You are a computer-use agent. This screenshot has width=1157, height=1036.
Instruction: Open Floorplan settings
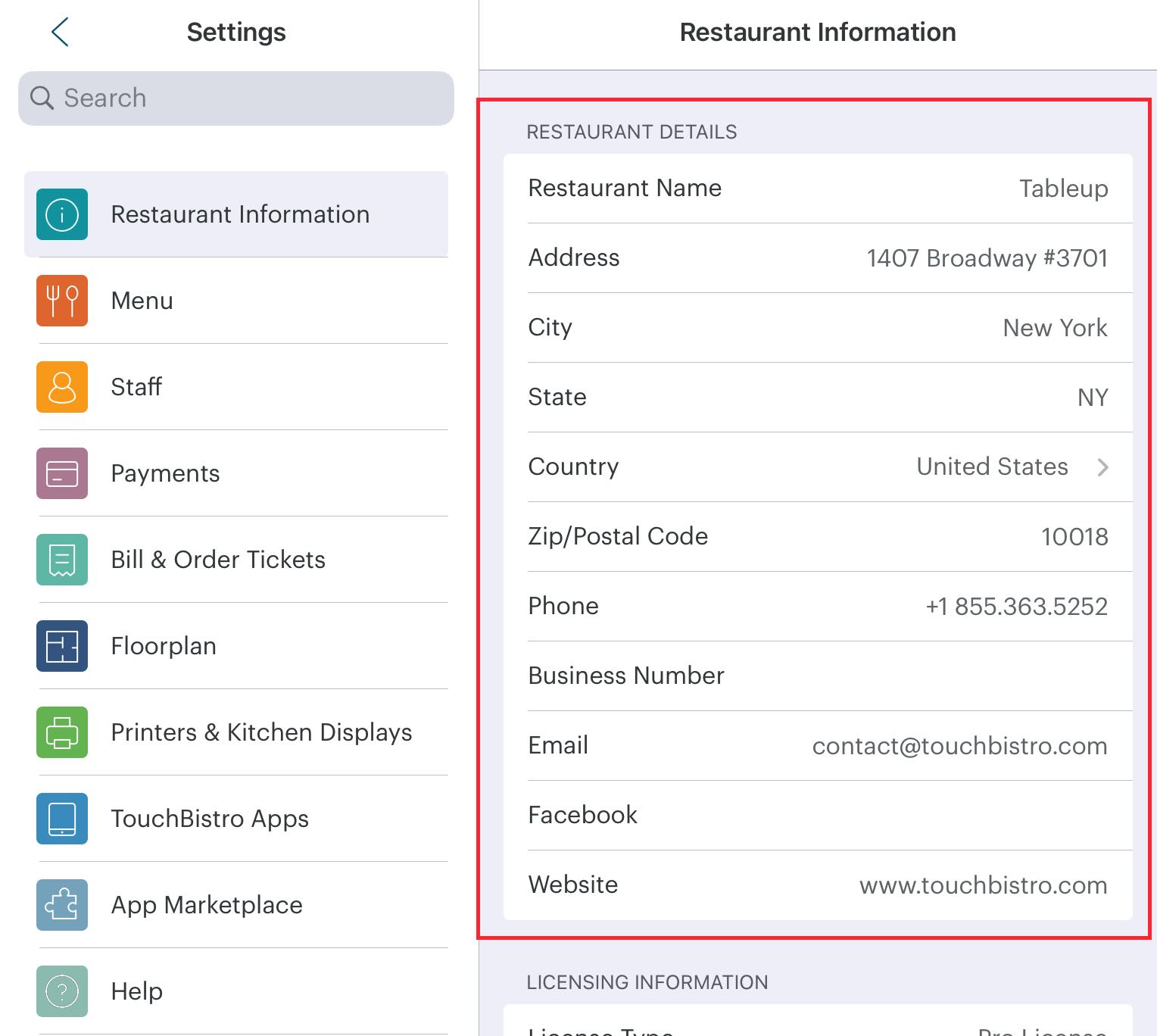click(x=236, y=646)
